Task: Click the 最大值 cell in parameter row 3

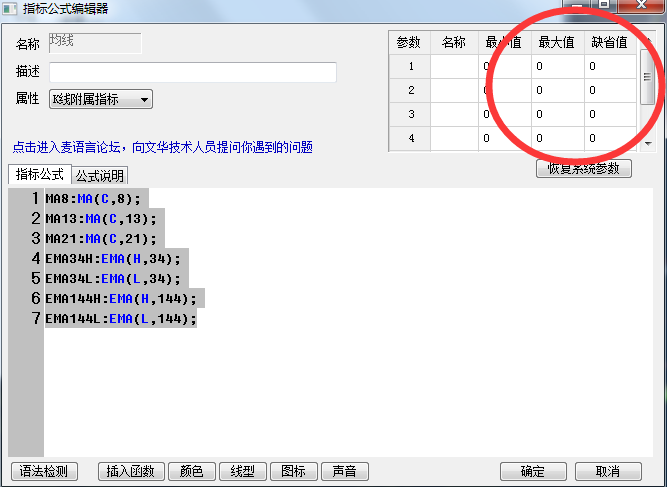Action: pyautogui.click(x=557, y=115)
